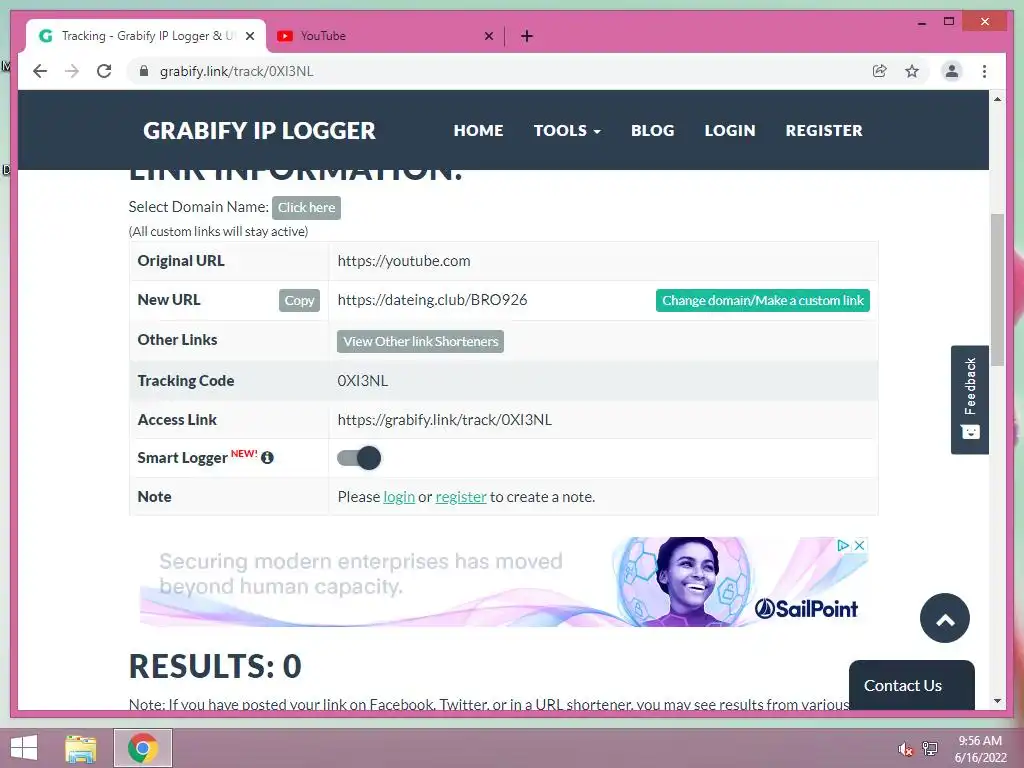Click the RESULTS: 0 heading
The image size is (1024, 768).
[215, 667]
